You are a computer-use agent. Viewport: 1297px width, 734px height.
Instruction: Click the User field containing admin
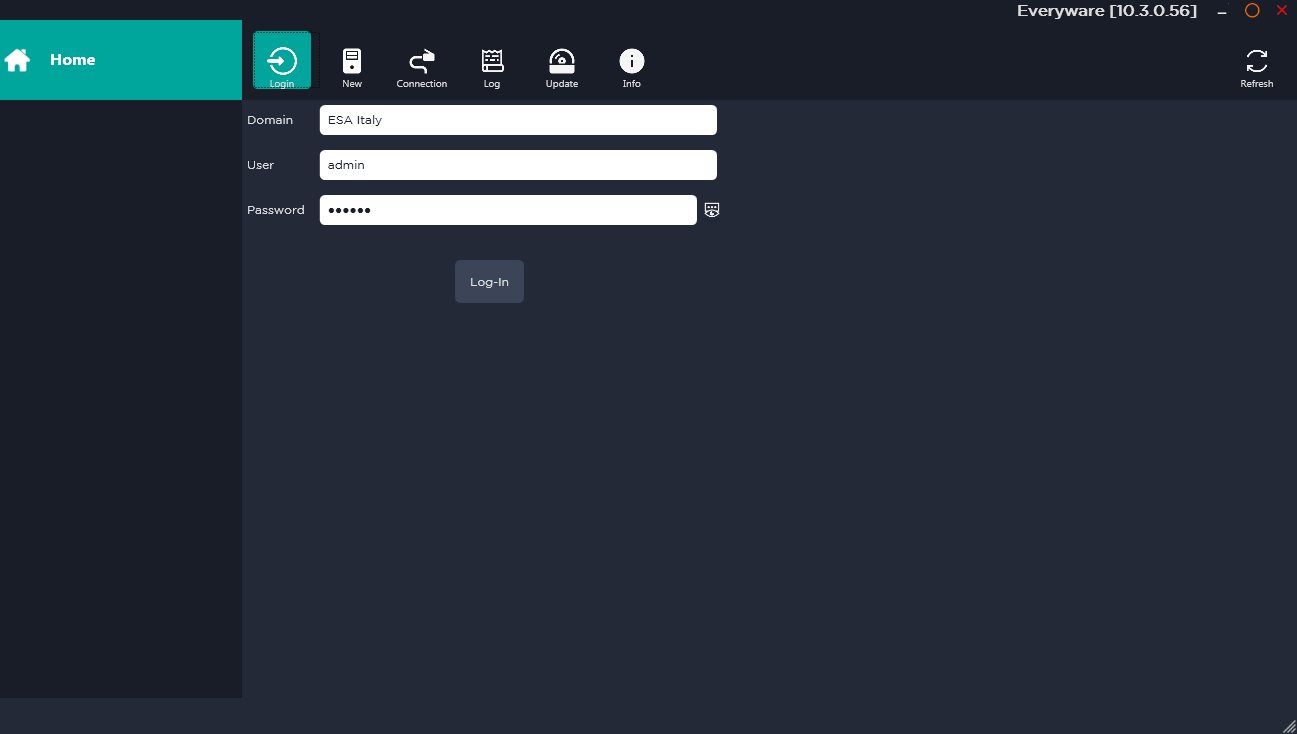point(517,164)
